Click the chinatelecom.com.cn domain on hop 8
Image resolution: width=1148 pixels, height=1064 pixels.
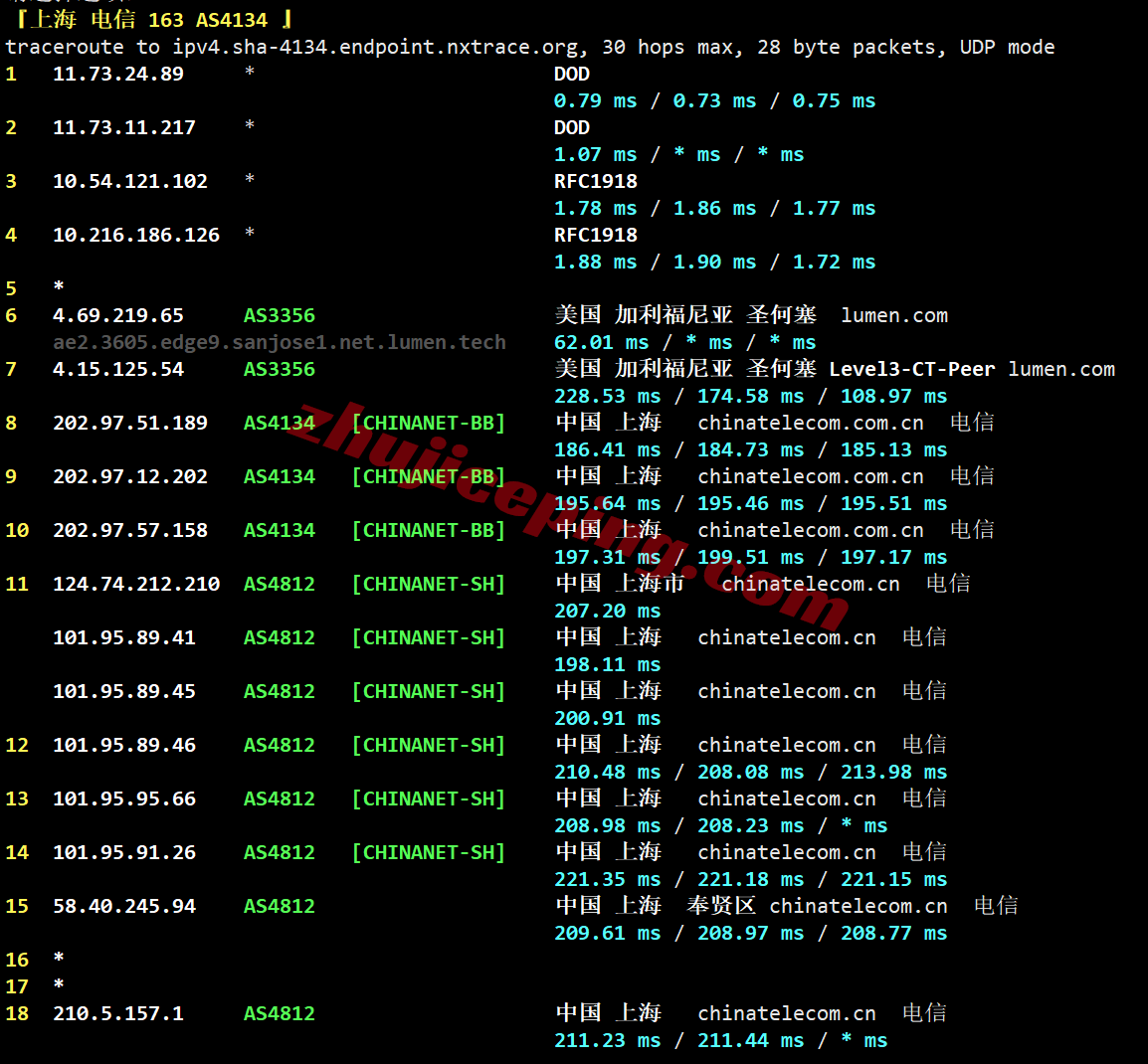(x=811, y=423)
